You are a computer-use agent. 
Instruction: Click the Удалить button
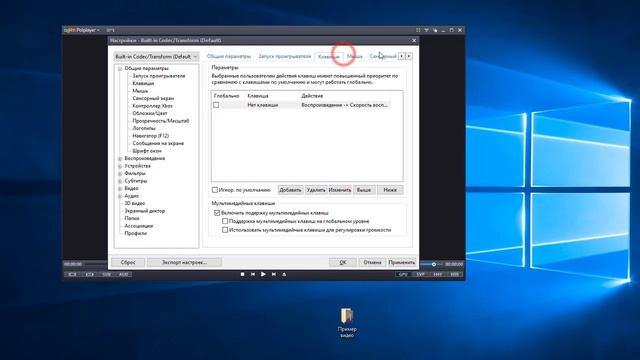tap(316, 190)
